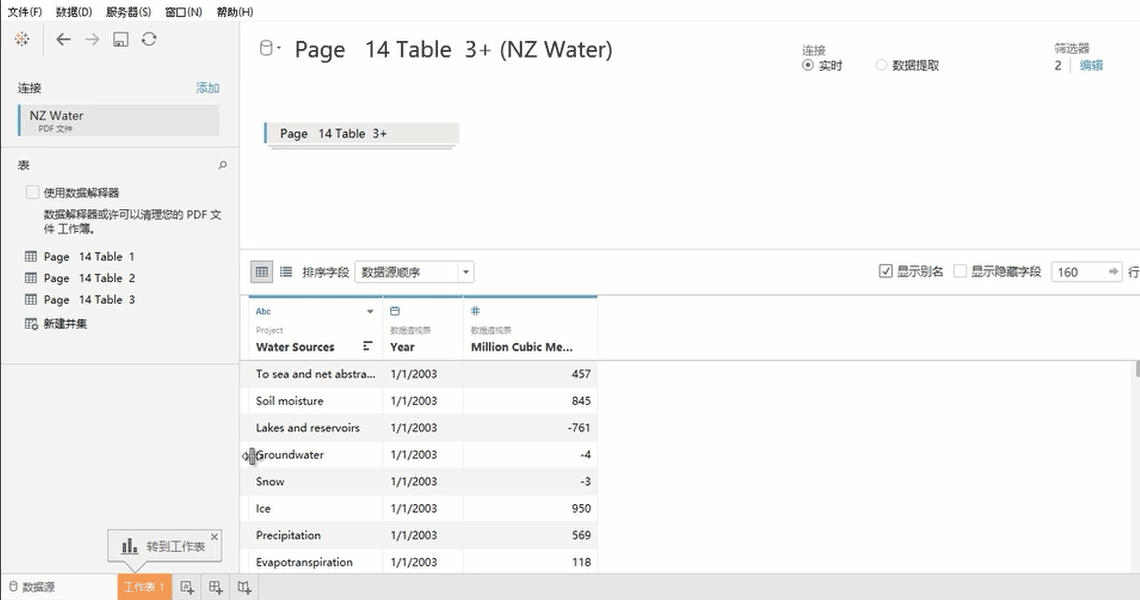Click the filters 编辑 link

pos(1091,65)
